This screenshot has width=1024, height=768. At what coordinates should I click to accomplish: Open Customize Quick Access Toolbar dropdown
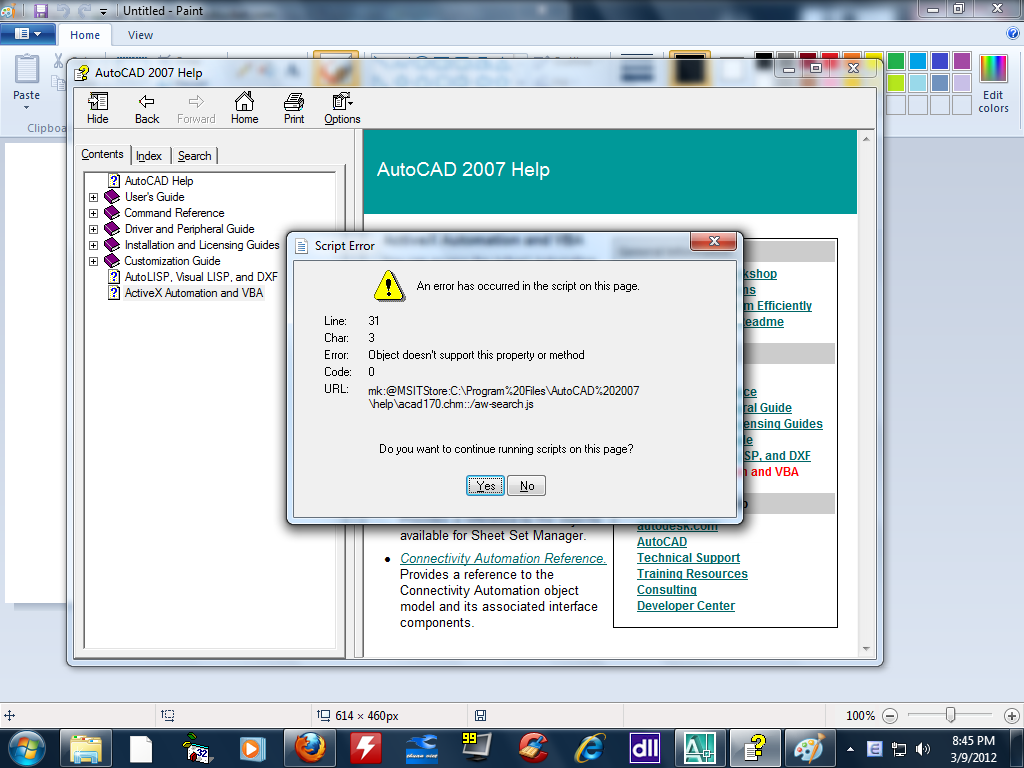103,11
